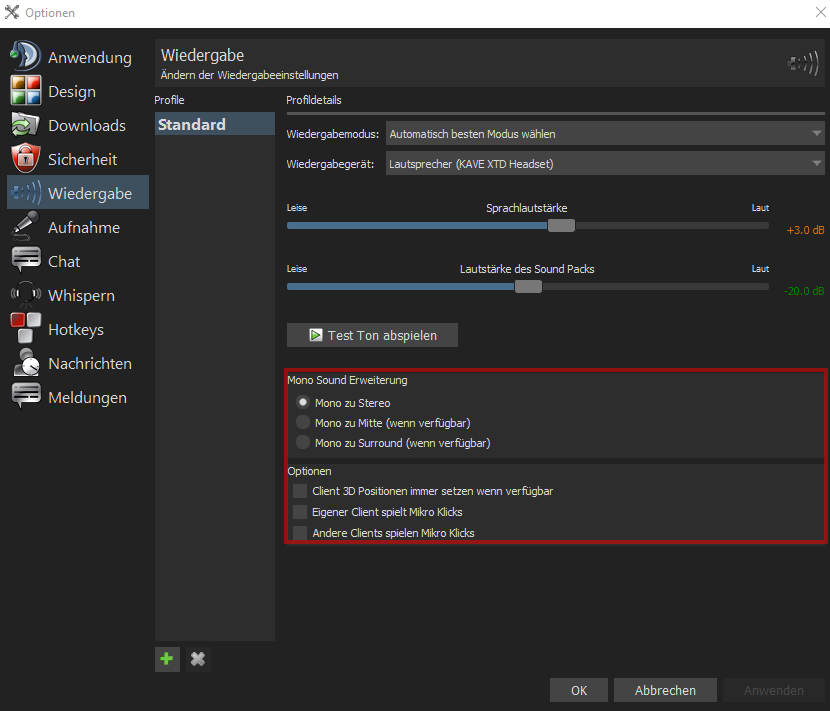Image resolution: width=830 pixels, height=711 pixels.
Task: Click the Whispern headset icon
Action: [x=25, y=294]
